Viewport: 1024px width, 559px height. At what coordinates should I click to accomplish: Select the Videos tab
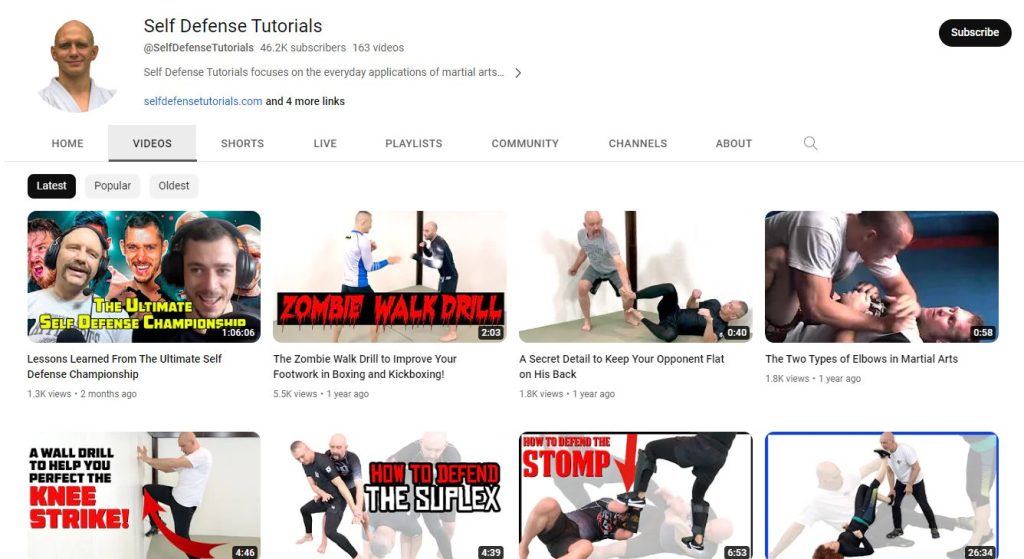[x=152, y=143]
